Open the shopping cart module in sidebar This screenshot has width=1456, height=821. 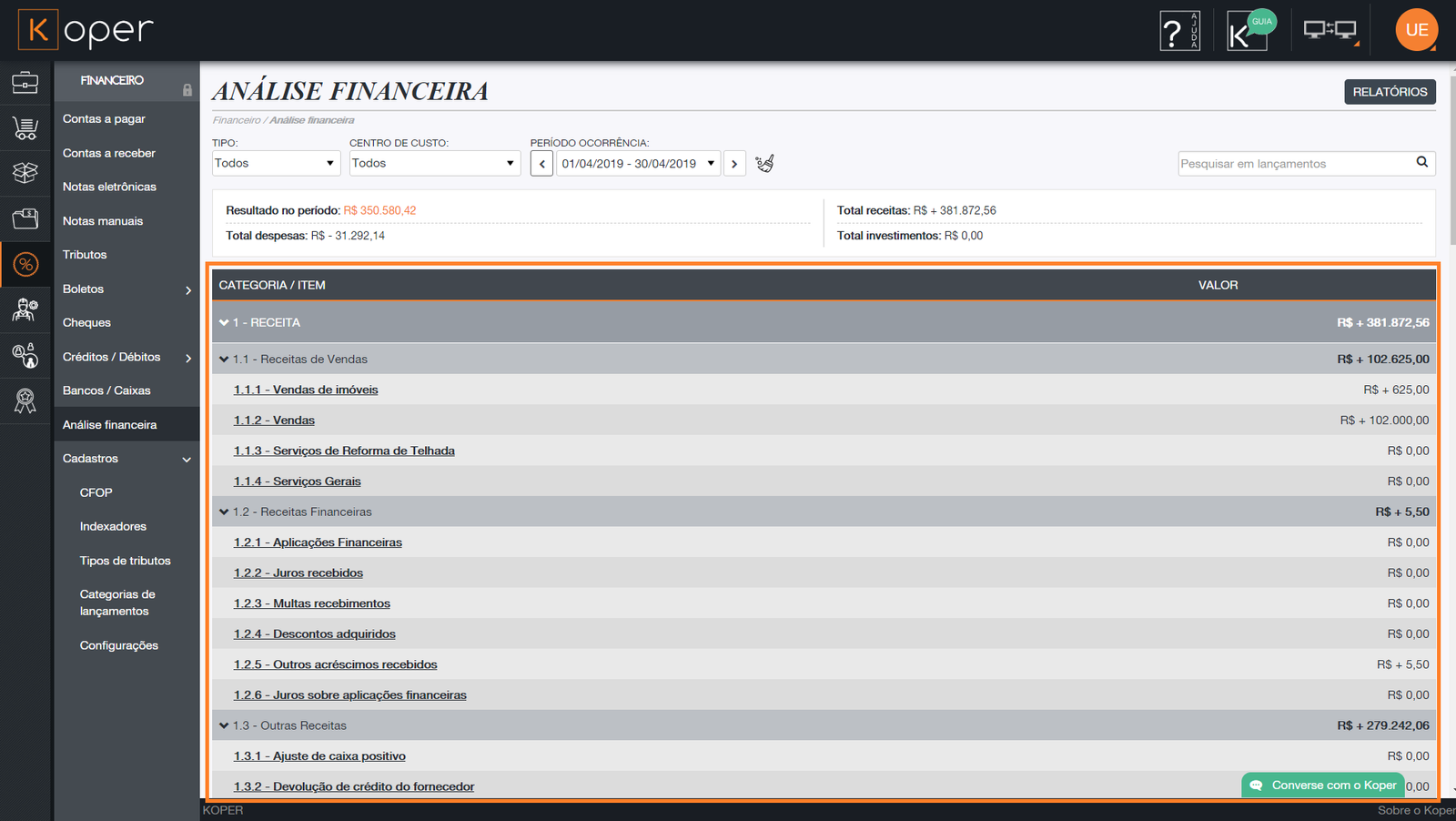25,128
